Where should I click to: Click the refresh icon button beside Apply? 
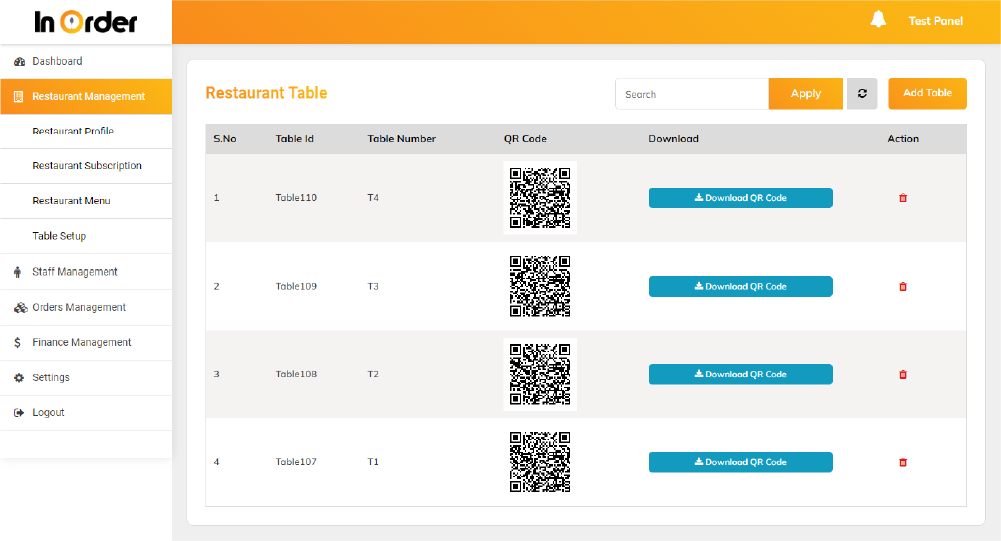click(862, 94)
